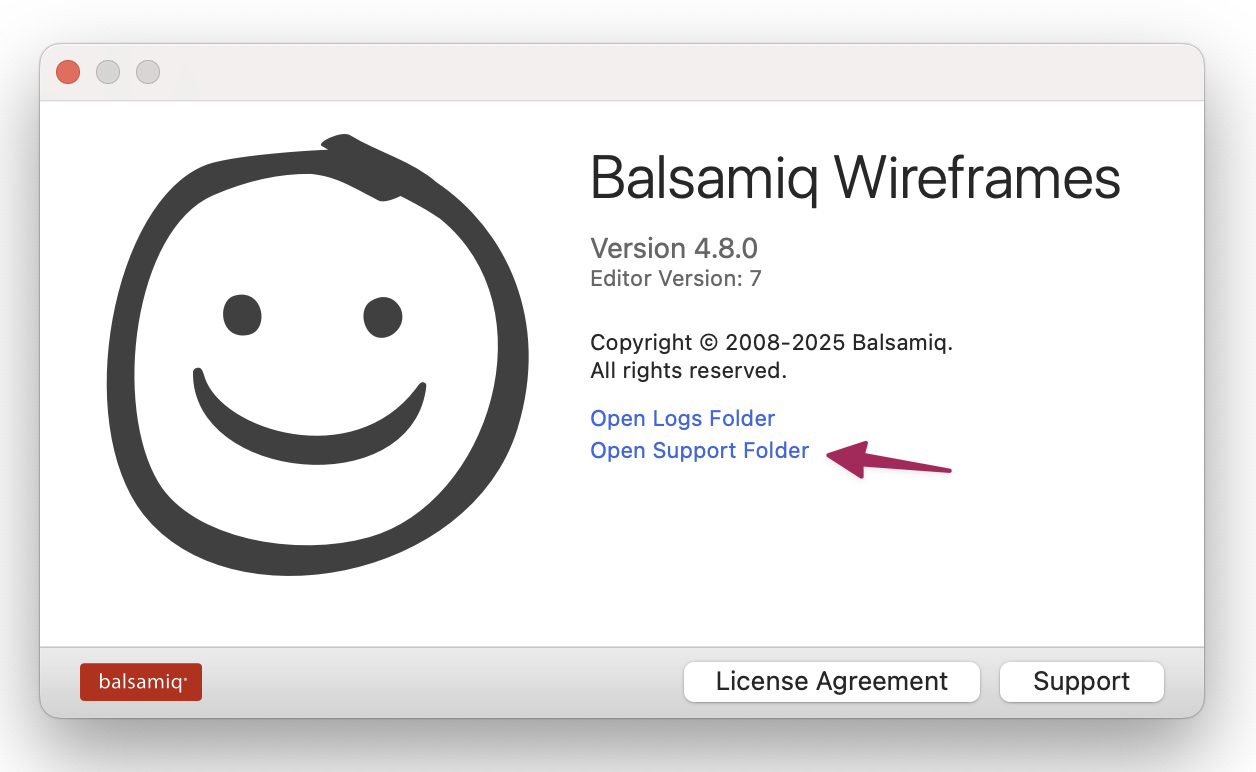Click the smiley's right eye
The image size is (1256, 772).
click(382, 317)
